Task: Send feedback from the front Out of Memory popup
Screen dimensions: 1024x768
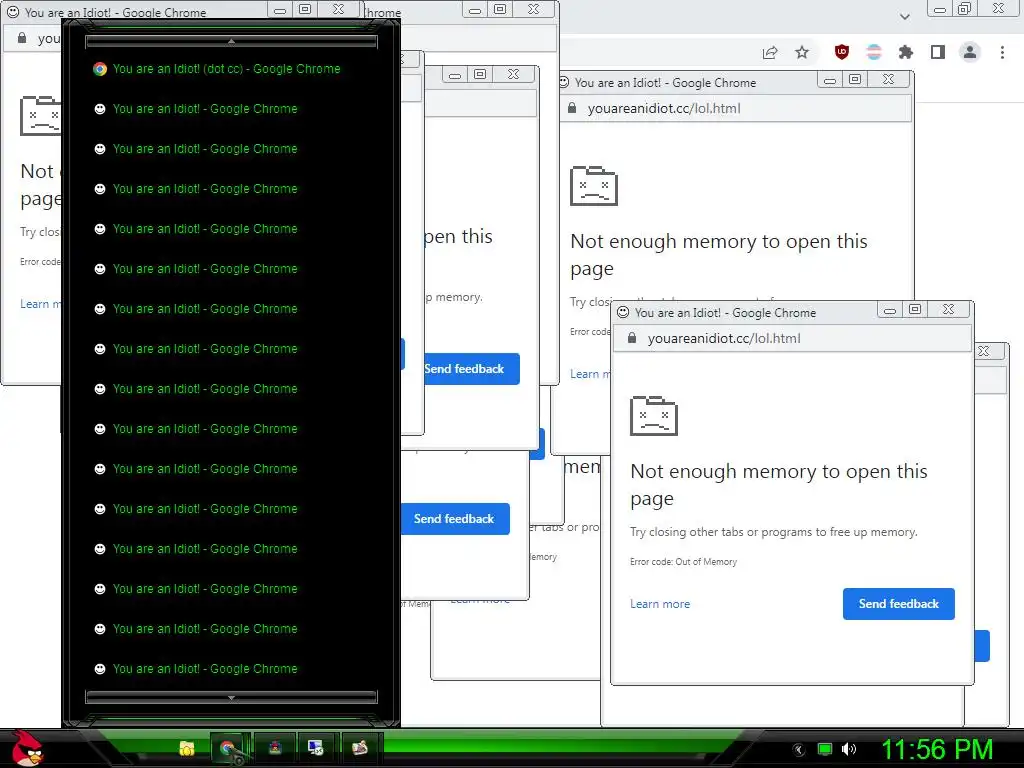Action: (899, 604)
